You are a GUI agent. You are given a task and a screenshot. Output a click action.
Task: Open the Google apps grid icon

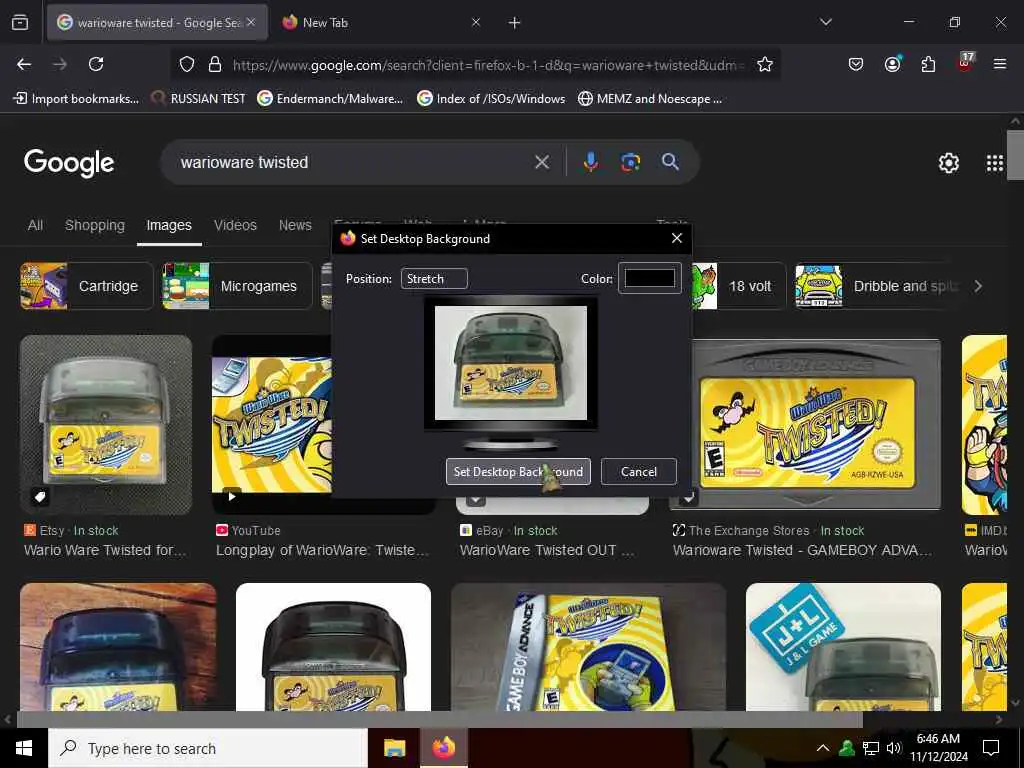pos(995,163)
